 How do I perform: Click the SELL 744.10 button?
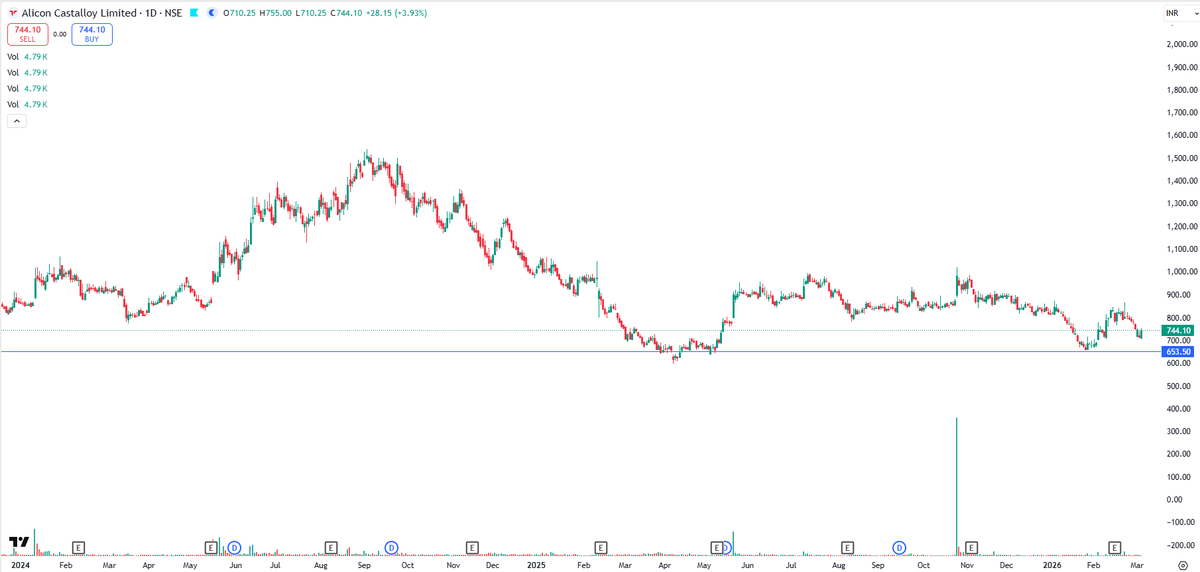click(26, 34)
